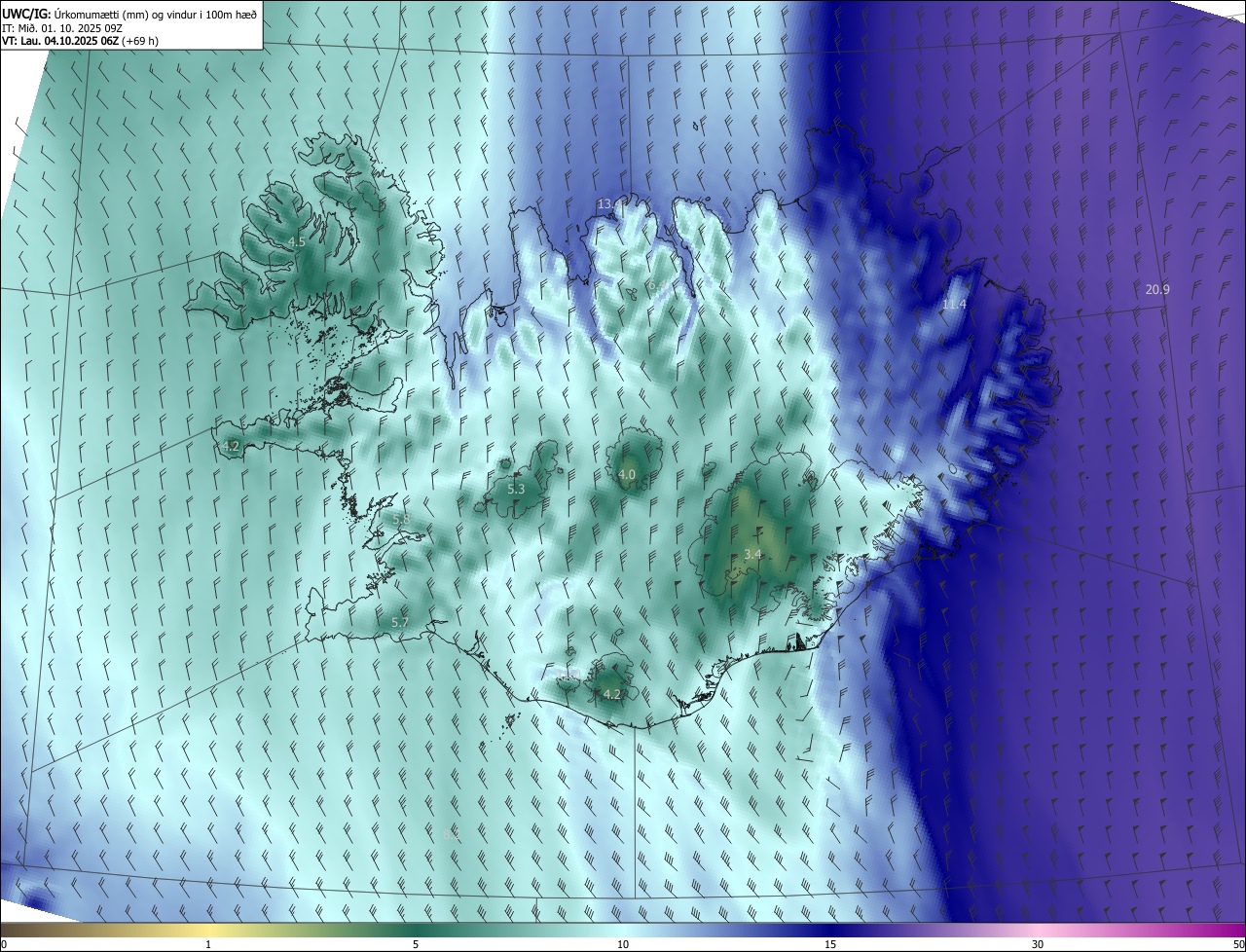This screenshot has width=1246, height=952.
Task: Click the 30 tick label on the color scale
Action: 1038,944
